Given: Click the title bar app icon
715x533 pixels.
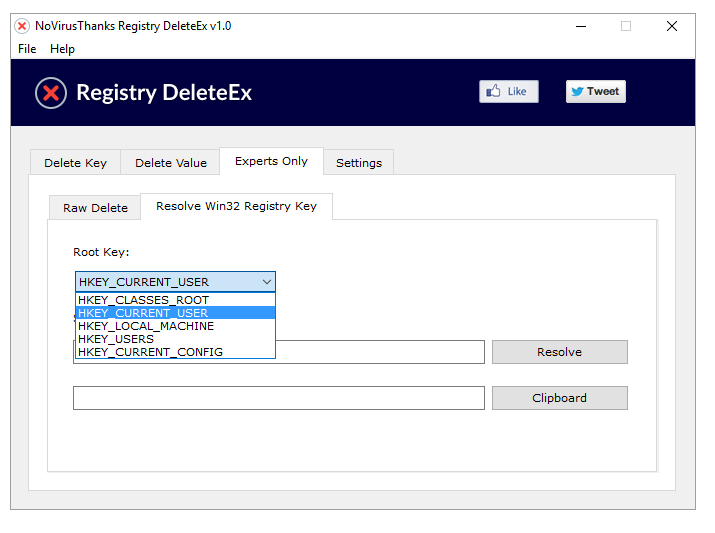Looking at the screenshot, I should 22,26.
